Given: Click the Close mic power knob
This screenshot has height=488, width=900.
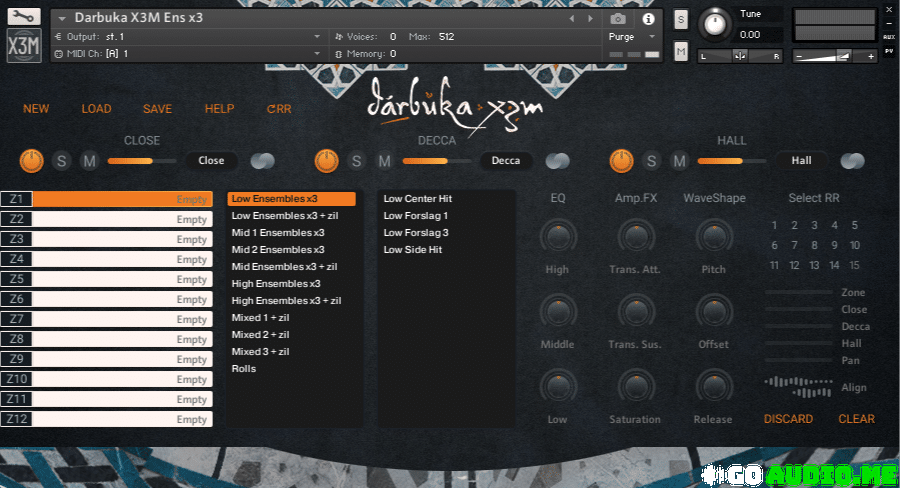Looking at the screenshot, I should [32, 160].
